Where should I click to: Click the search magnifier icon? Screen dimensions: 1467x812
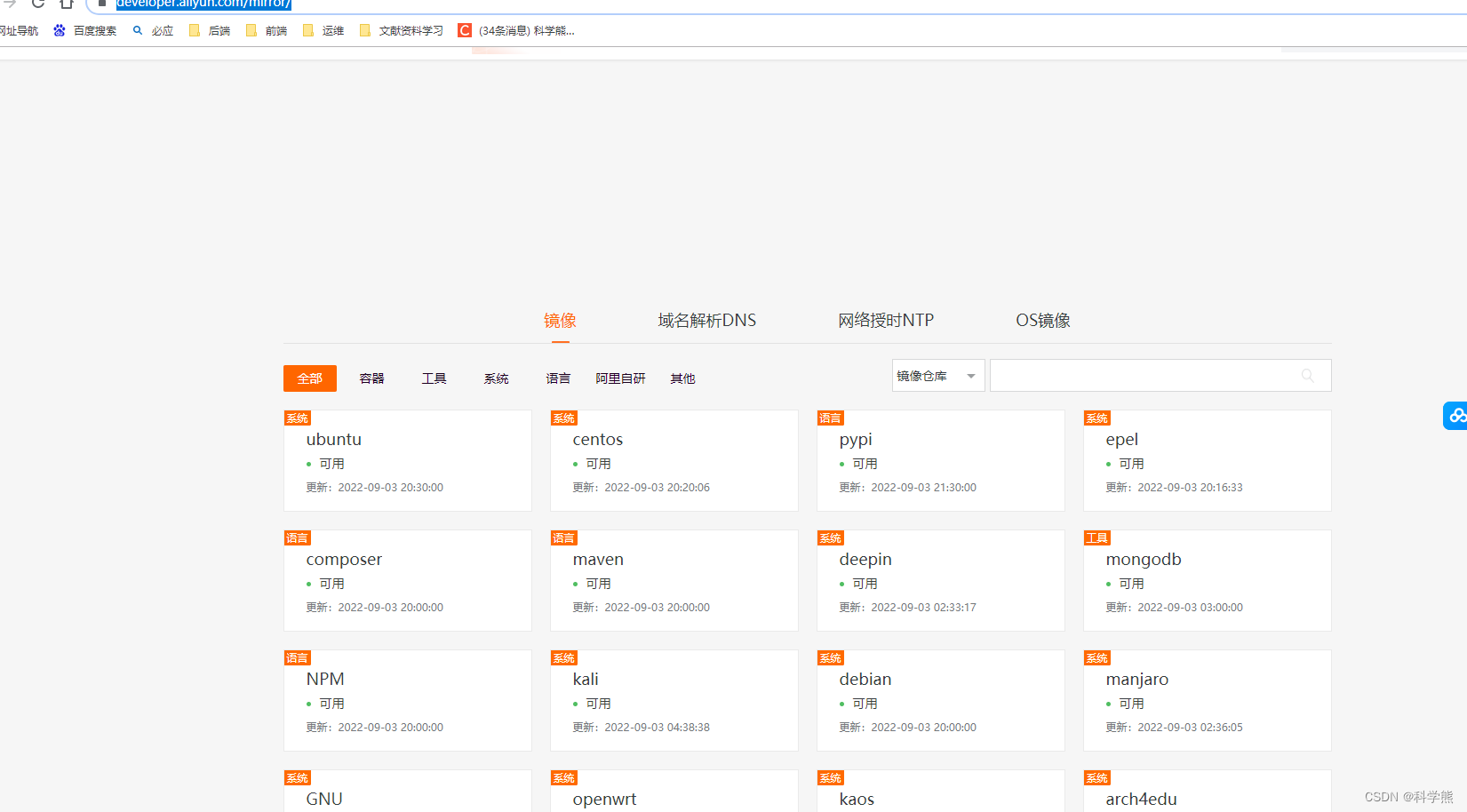1307,375
